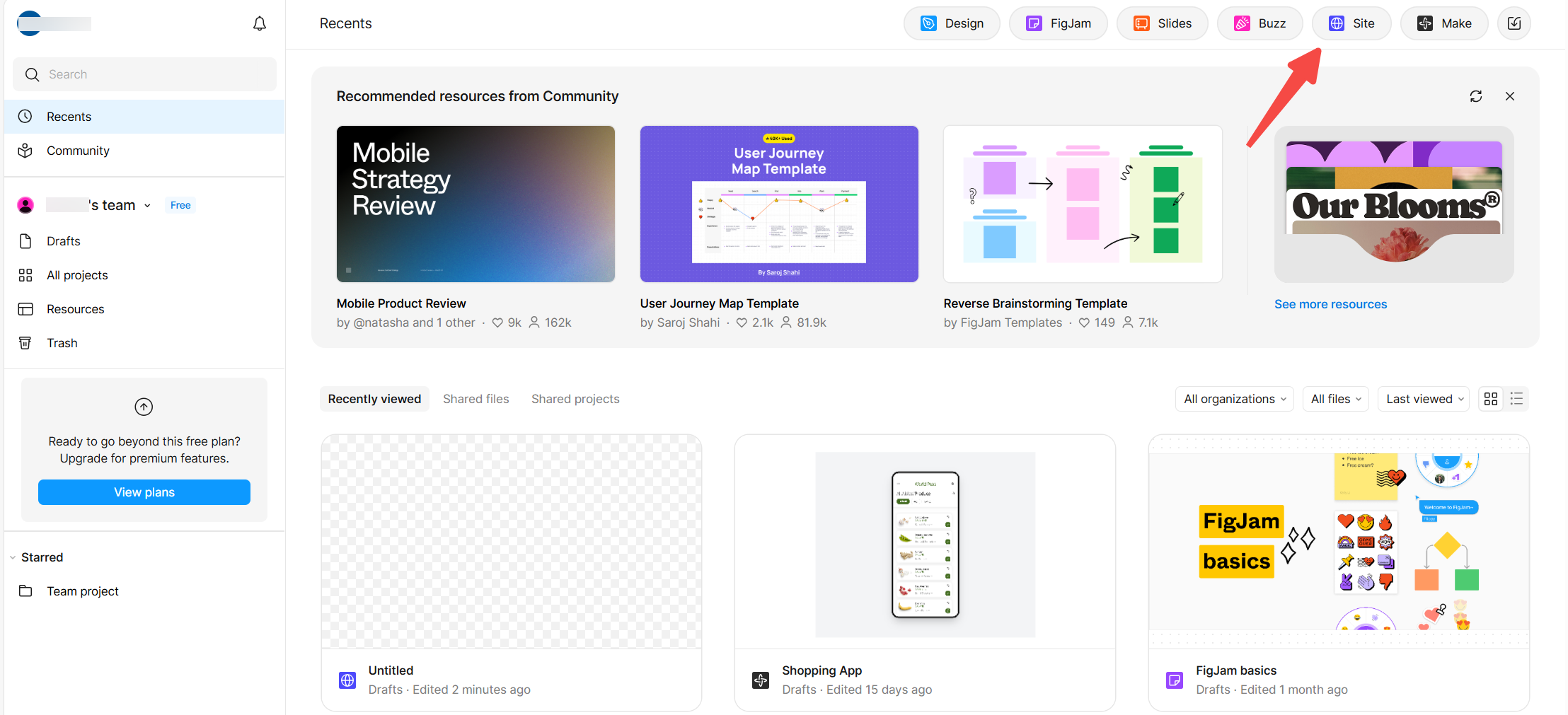The height and width of the screenshot is (715, 1568).
Task: Start a new FigJam board
Action: [x=1058, y=23]
